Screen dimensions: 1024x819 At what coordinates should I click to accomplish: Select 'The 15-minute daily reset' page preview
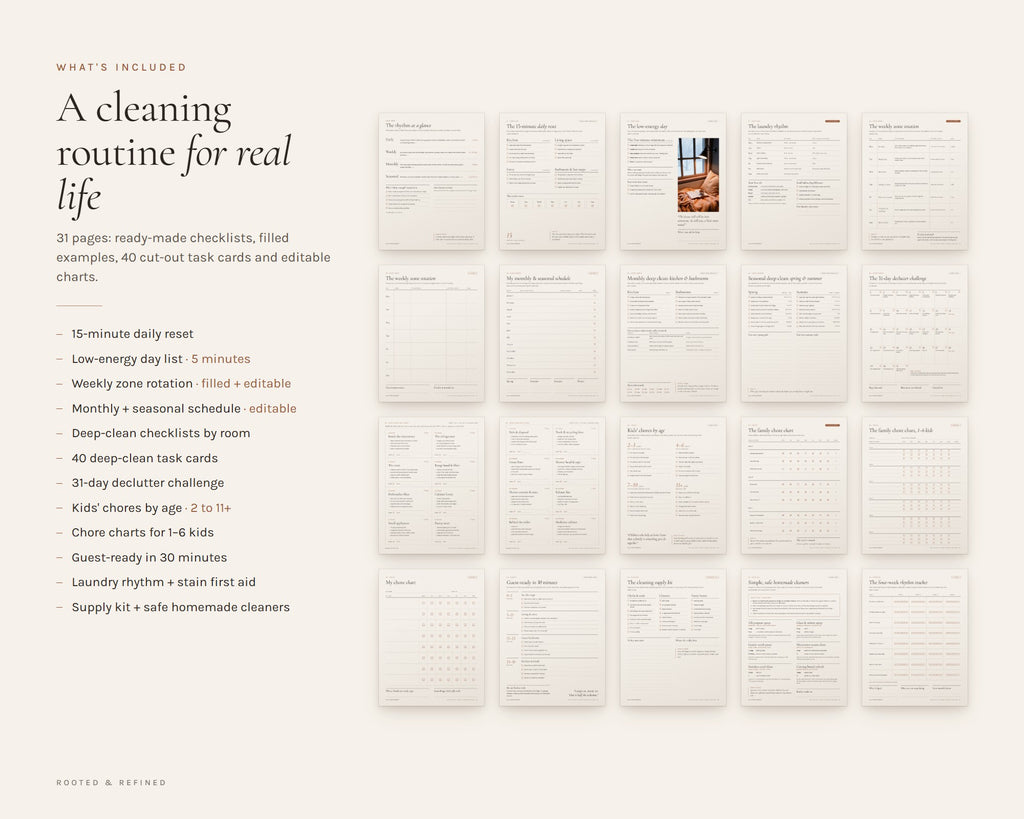click(552, 181)
